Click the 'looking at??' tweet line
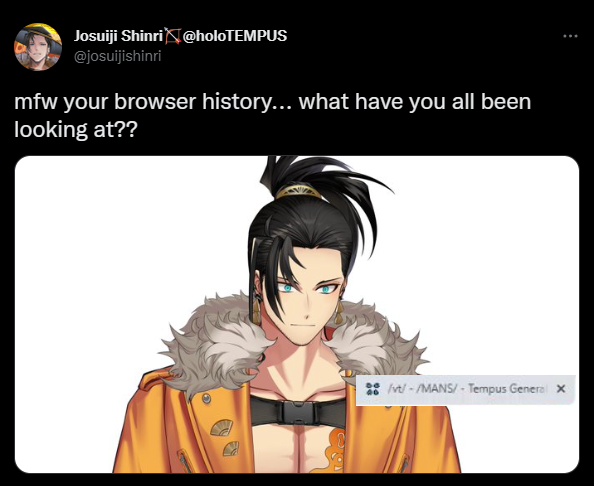This screenshot has width=594, height=486. coord(76,130)
